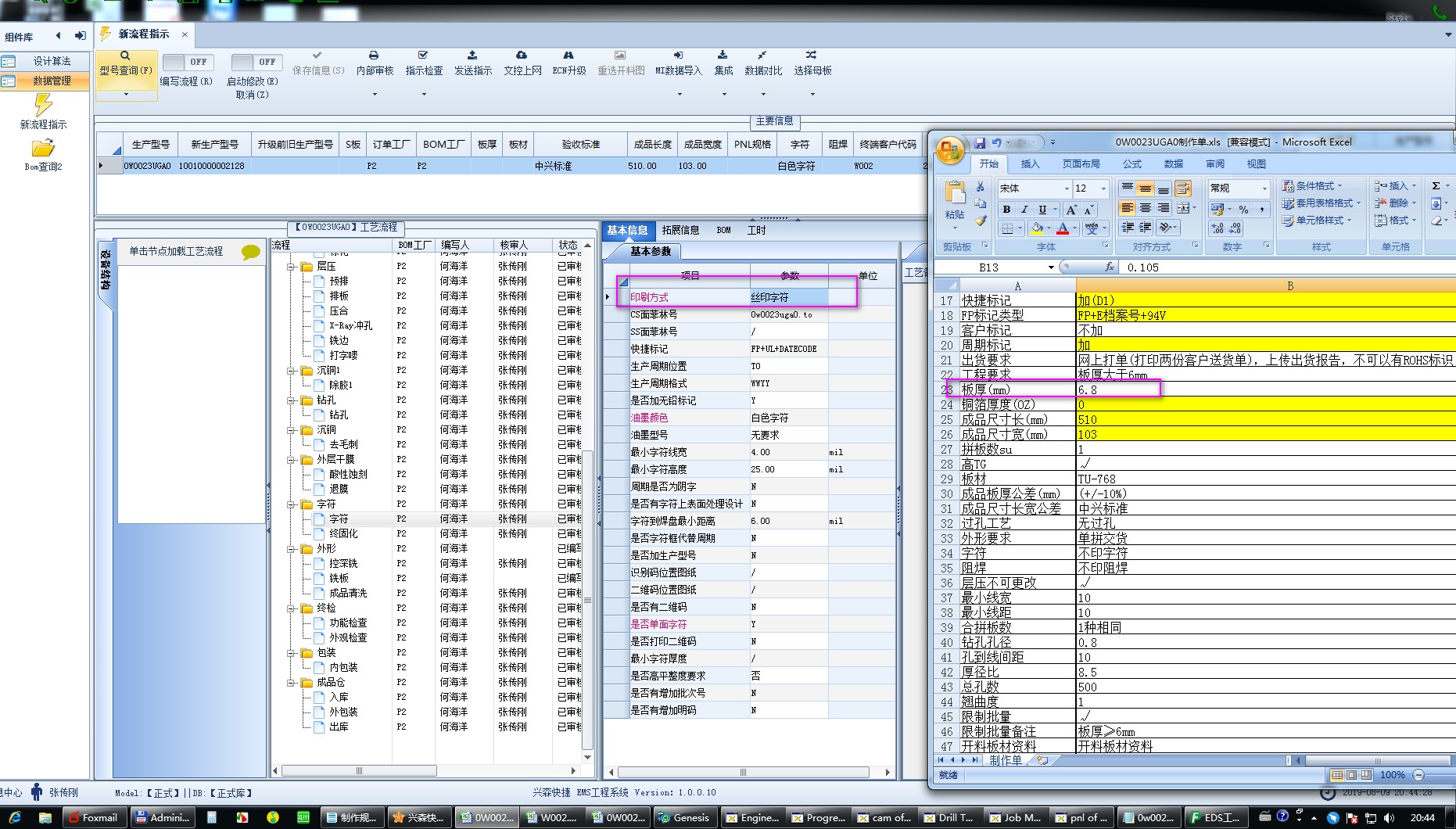Click the 型号查询 search icon

125,56
